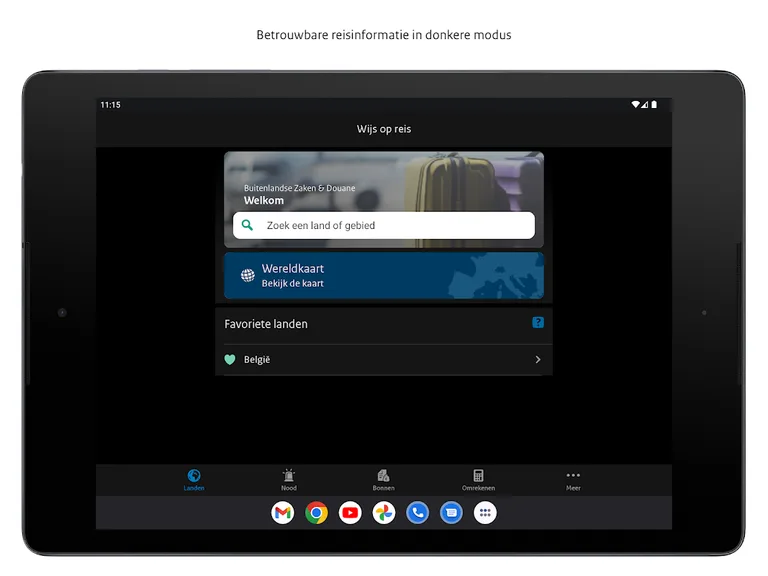Image resolution: width=768 pixels, height=576 pixels.
Task: Open YouTube from the dock
Action: (350, 513)
